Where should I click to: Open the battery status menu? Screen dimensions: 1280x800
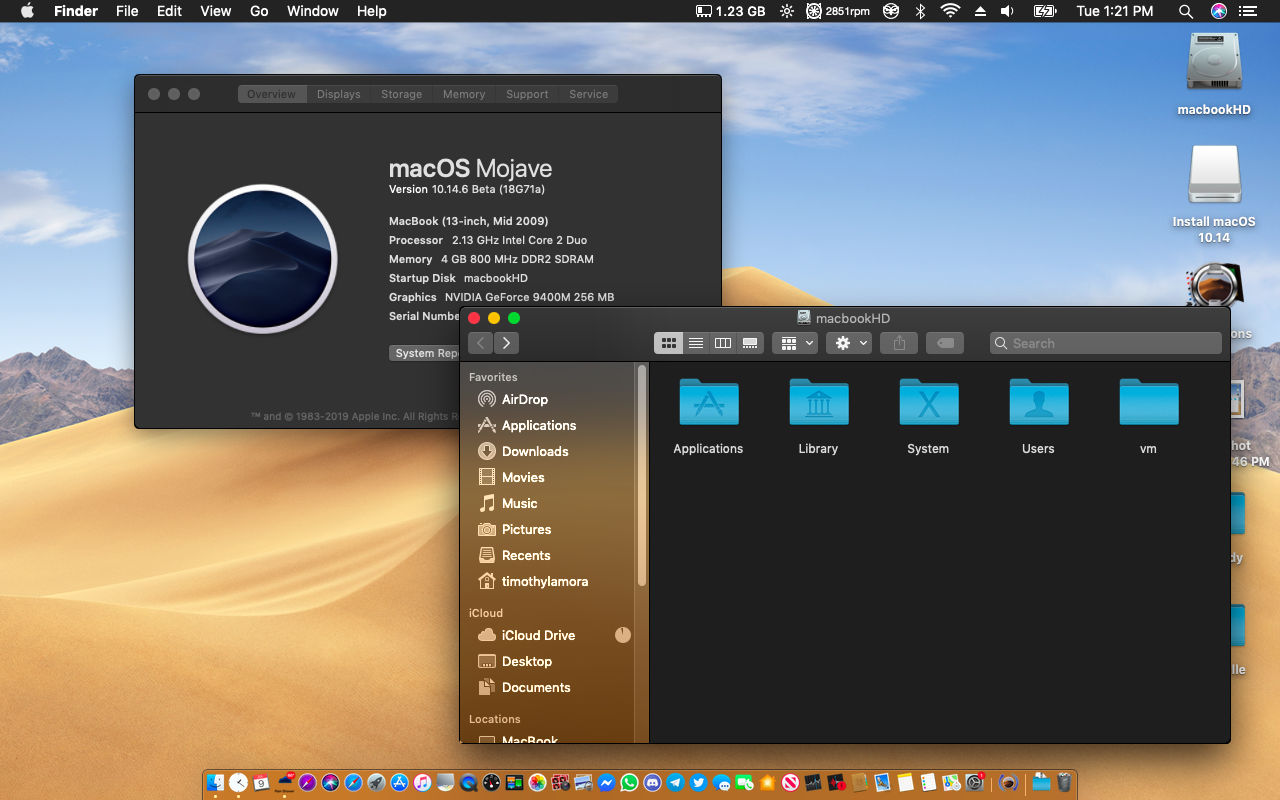point(1044,11)
